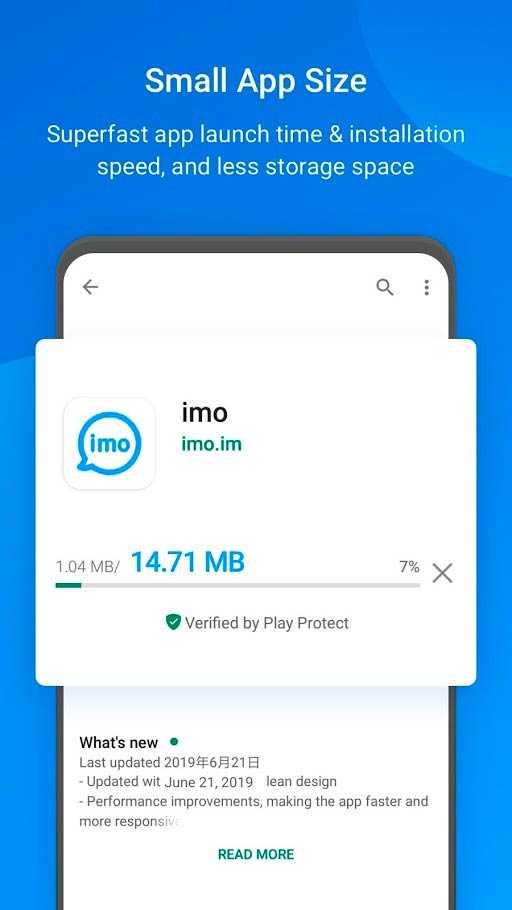Click the 7% progress percentage
Image resolution: width=512 pixels, height=910 pixels.
tap(409, 566)
